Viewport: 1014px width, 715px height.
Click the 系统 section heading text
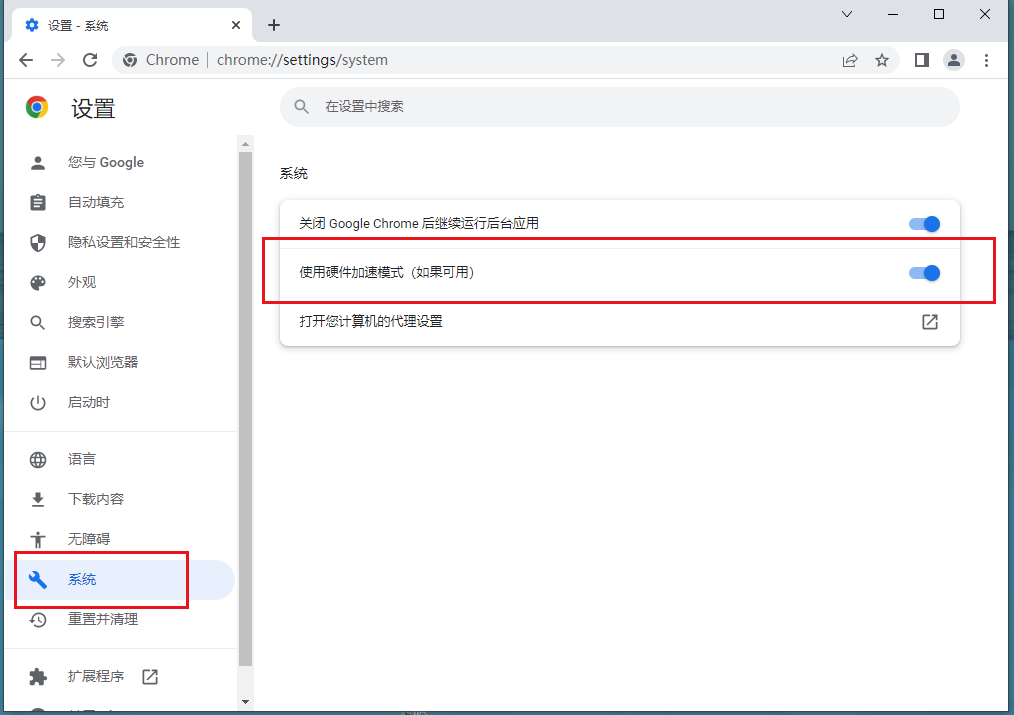[x=294, y=173]
